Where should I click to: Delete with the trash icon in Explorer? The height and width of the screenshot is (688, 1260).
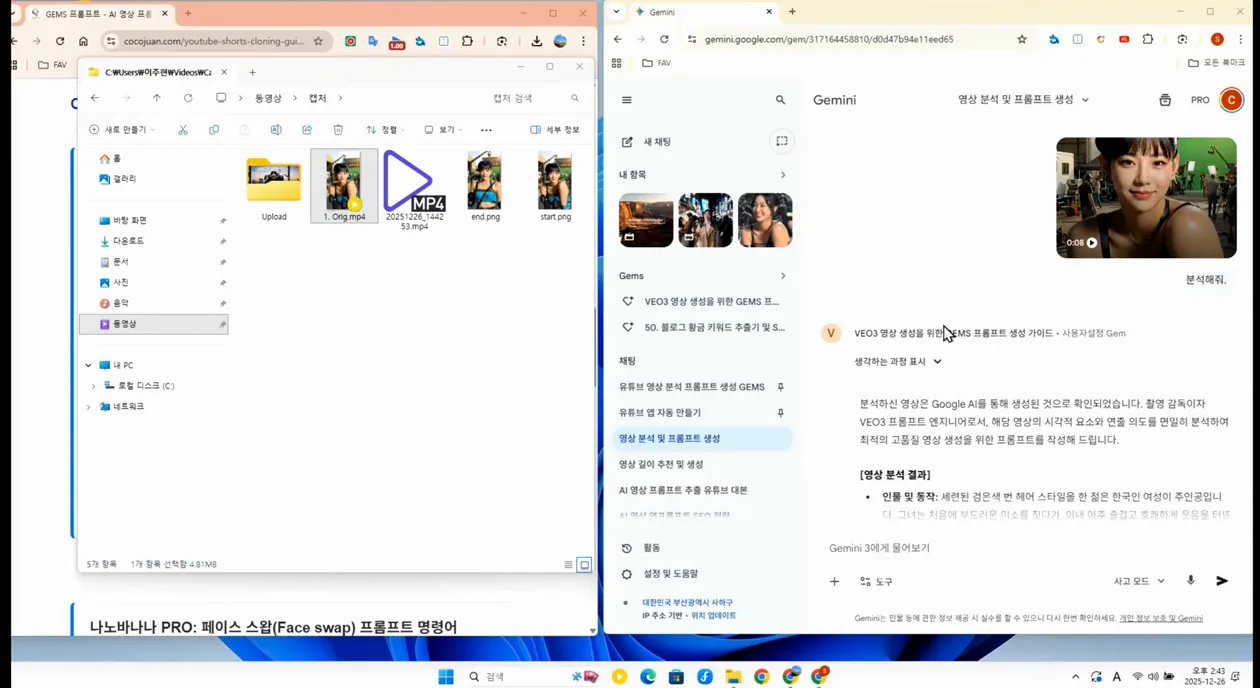[x=338, y=130]
